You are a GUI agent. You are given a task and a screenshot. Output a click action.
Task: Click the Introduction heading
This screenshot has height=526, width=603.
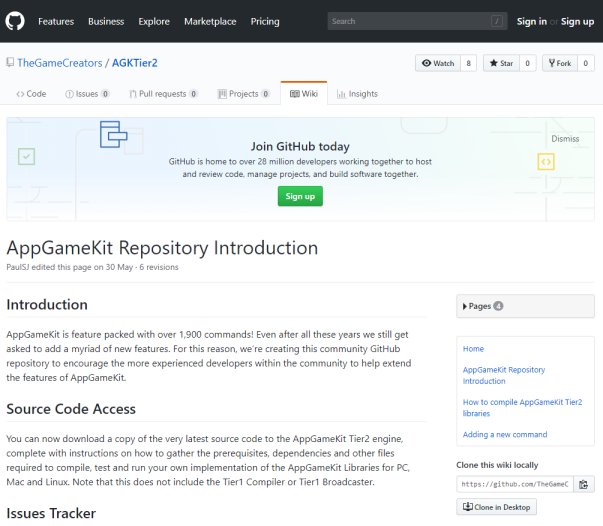(47, 305)
